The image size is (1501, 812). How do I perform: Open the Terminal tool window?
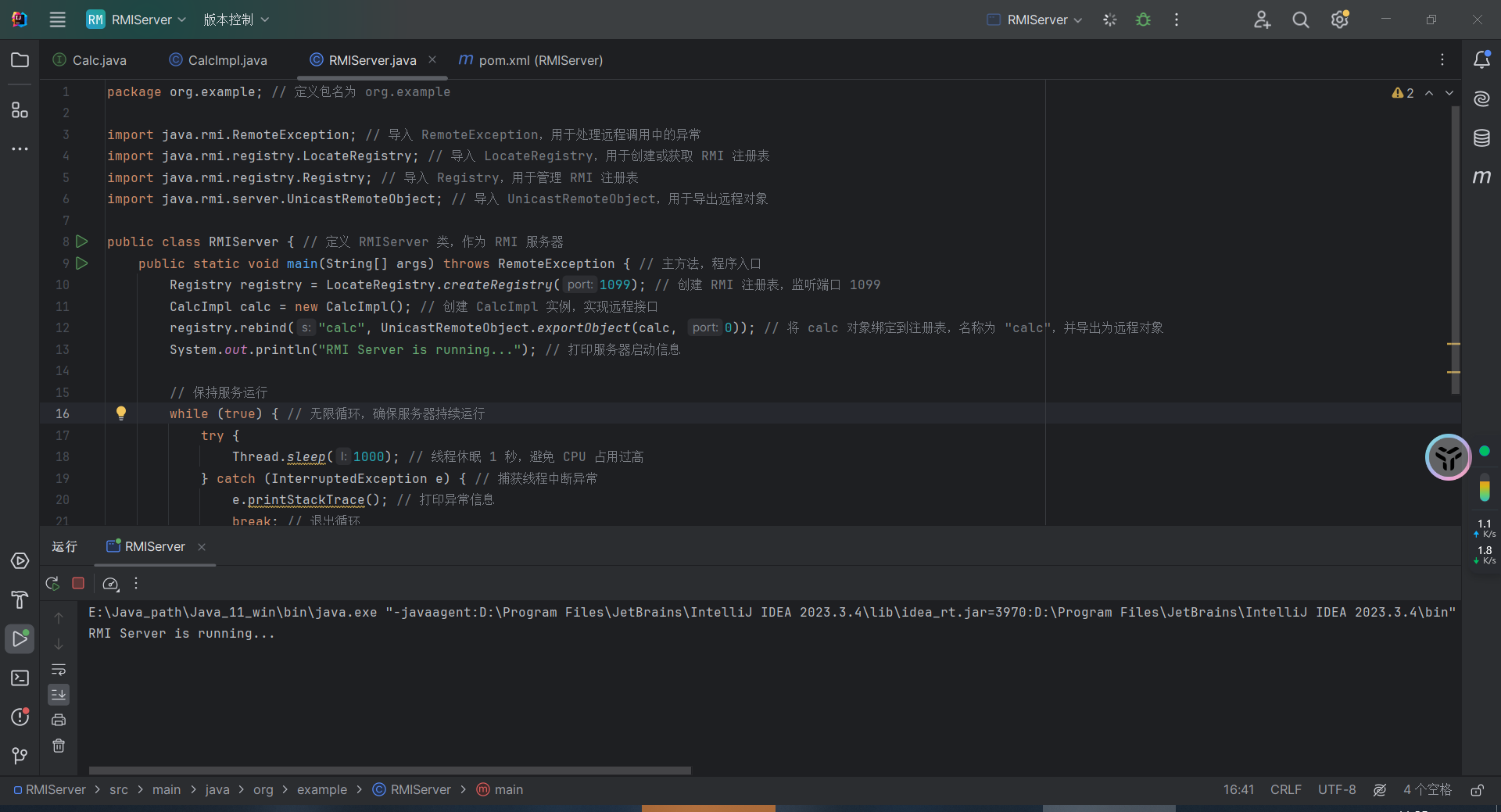(x=20, y=678)
